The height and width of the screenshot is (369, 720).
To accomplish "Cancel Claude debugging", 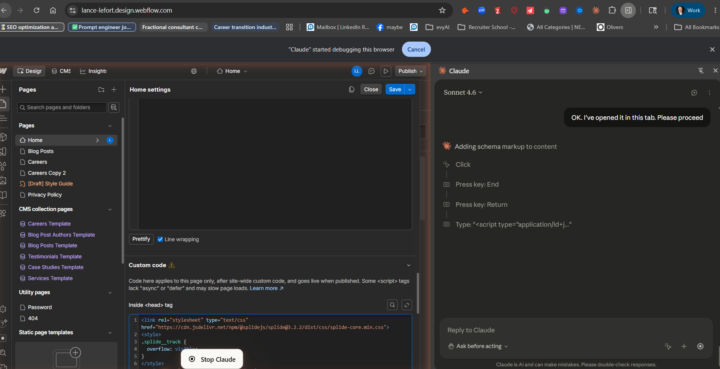I will [x=416, y=50].
